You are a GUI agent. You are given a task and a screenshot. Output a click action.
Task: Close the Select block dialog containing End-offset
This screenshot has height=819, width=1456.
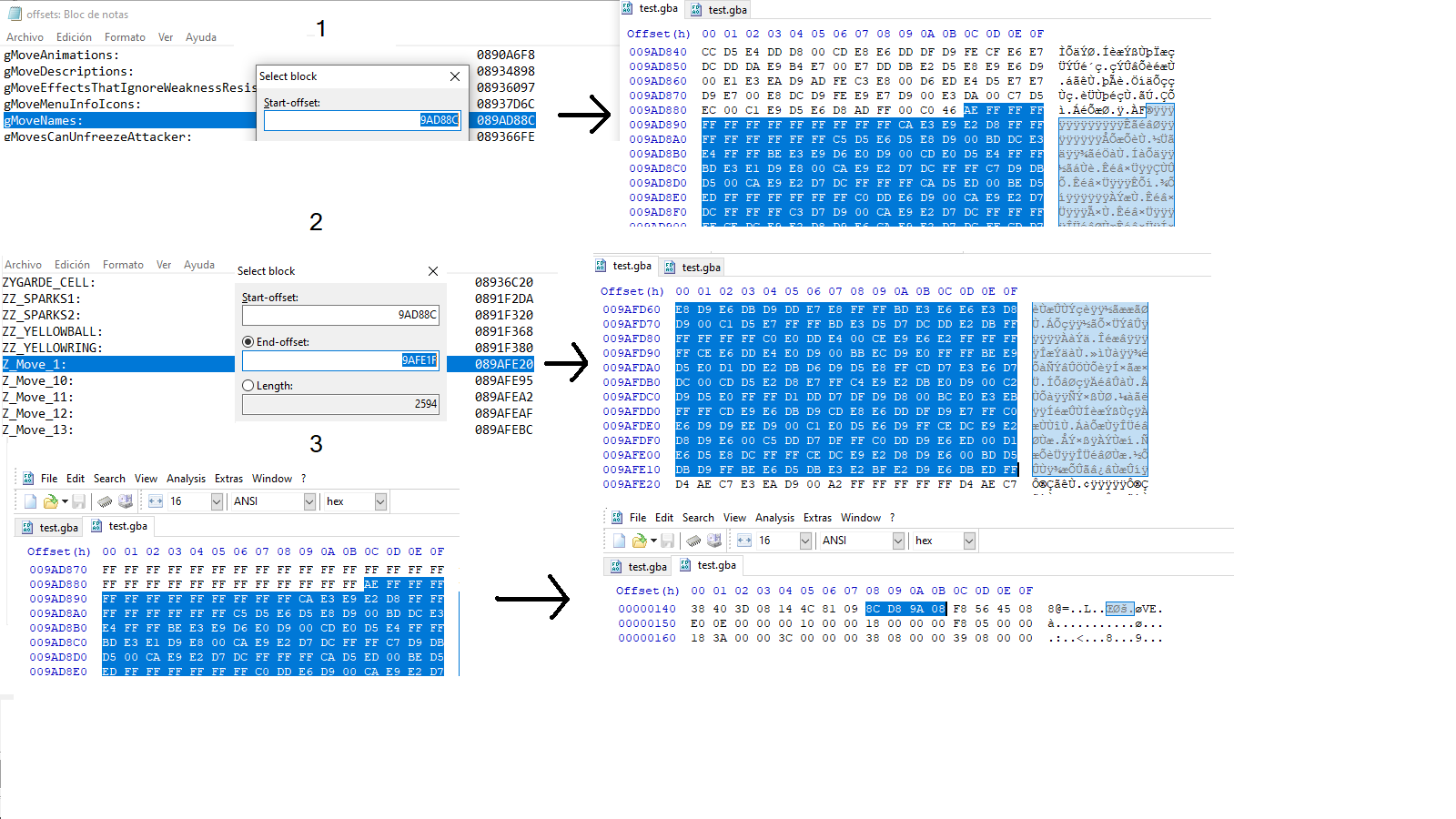coord(433,271)
